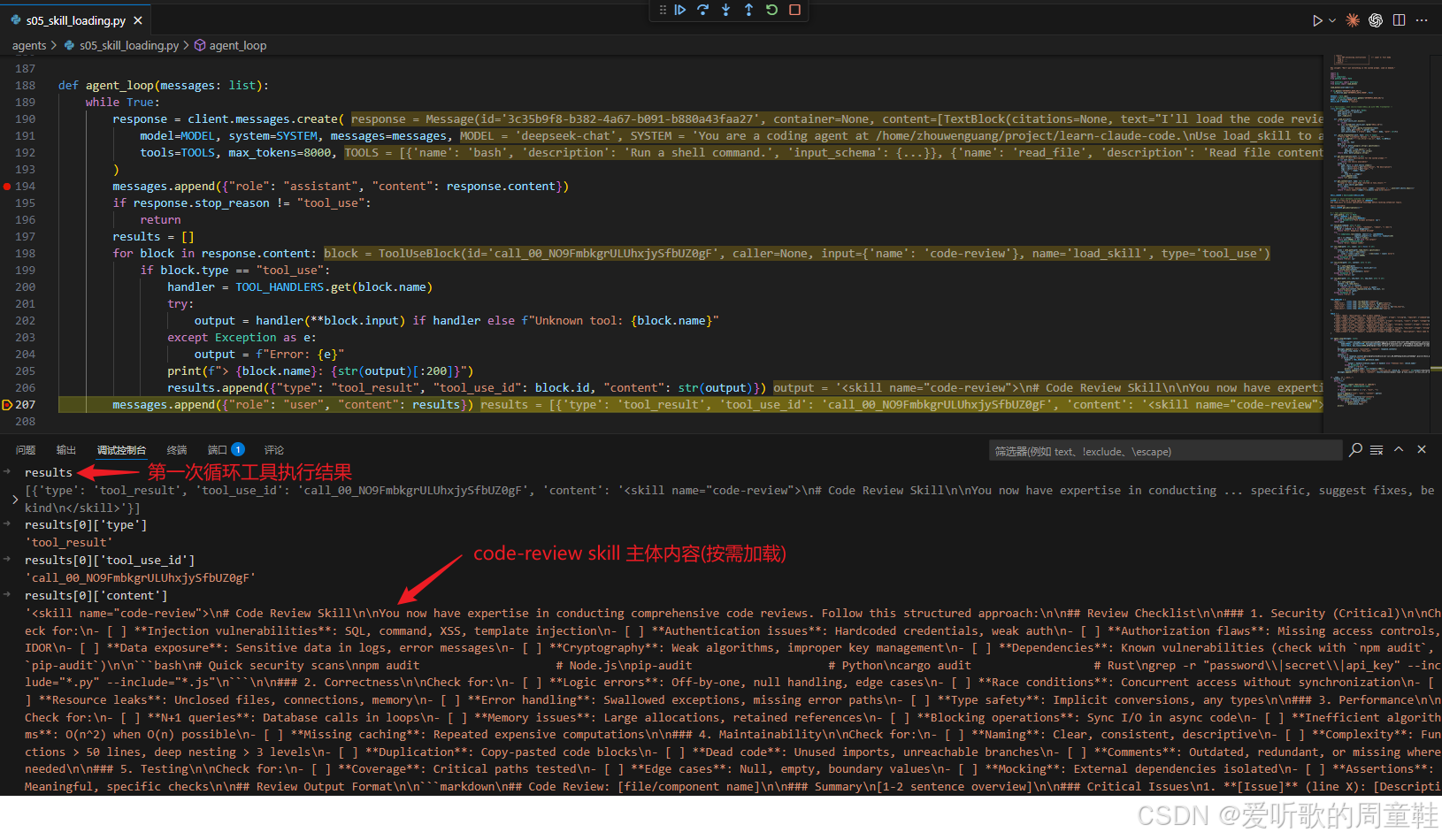Click the blue badge on the 端口 tab
This screenshot has height=840, width=1442.
[238, 450]
